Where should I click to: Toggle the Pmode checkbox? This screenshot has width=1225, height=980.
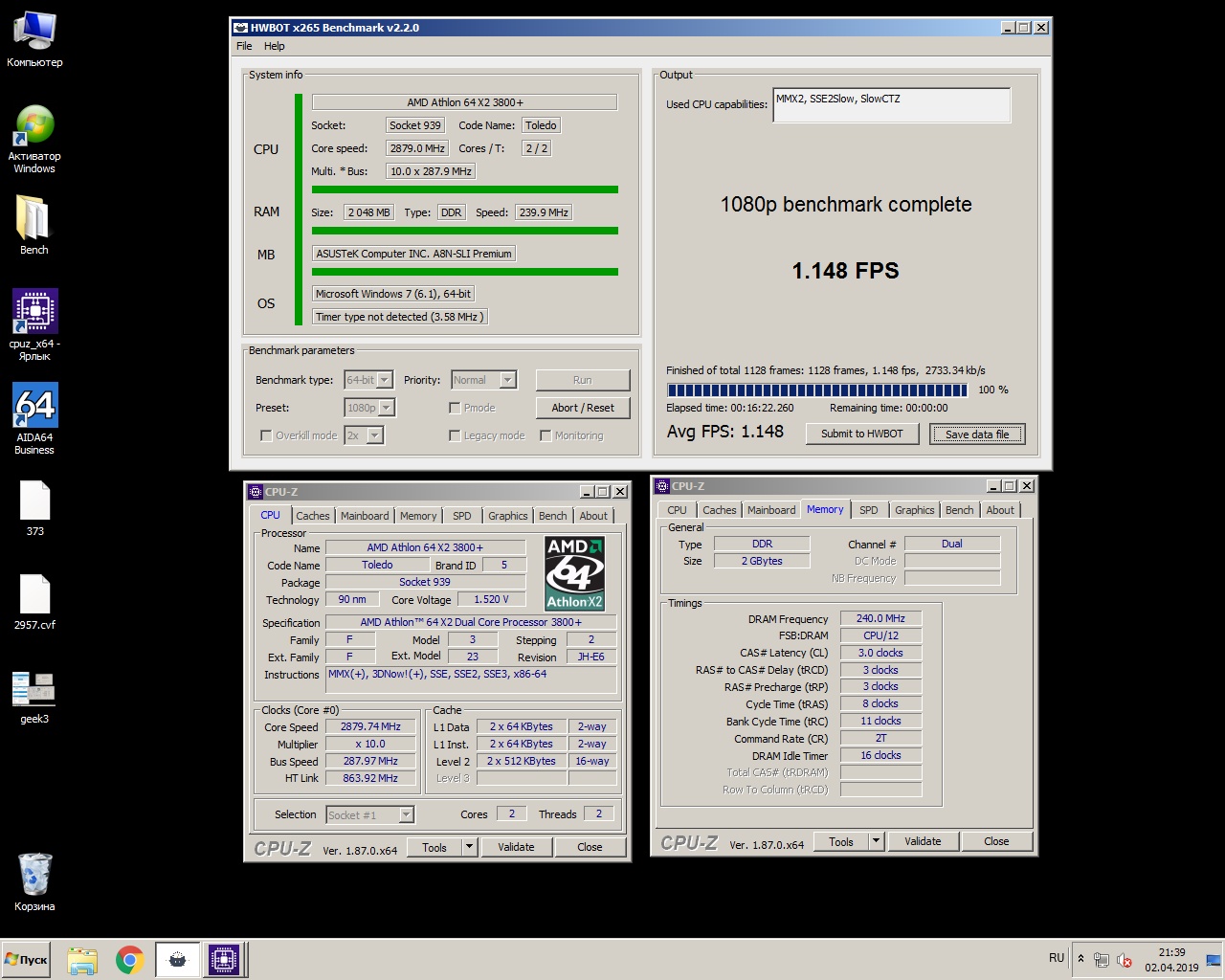coord(455,408)
